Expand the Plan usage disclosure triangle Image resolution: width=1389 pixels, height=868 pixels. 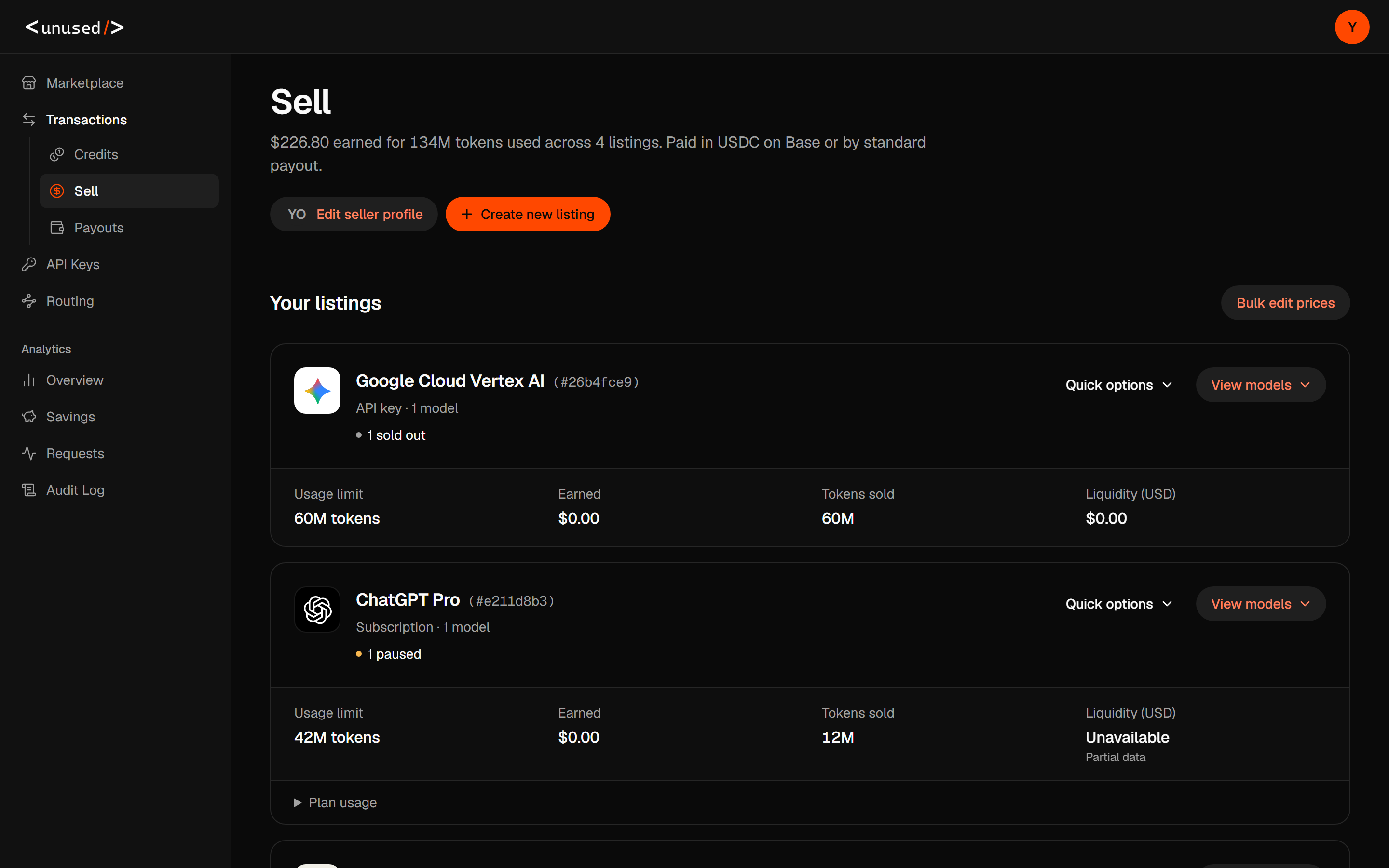click(x=298, y=802)
